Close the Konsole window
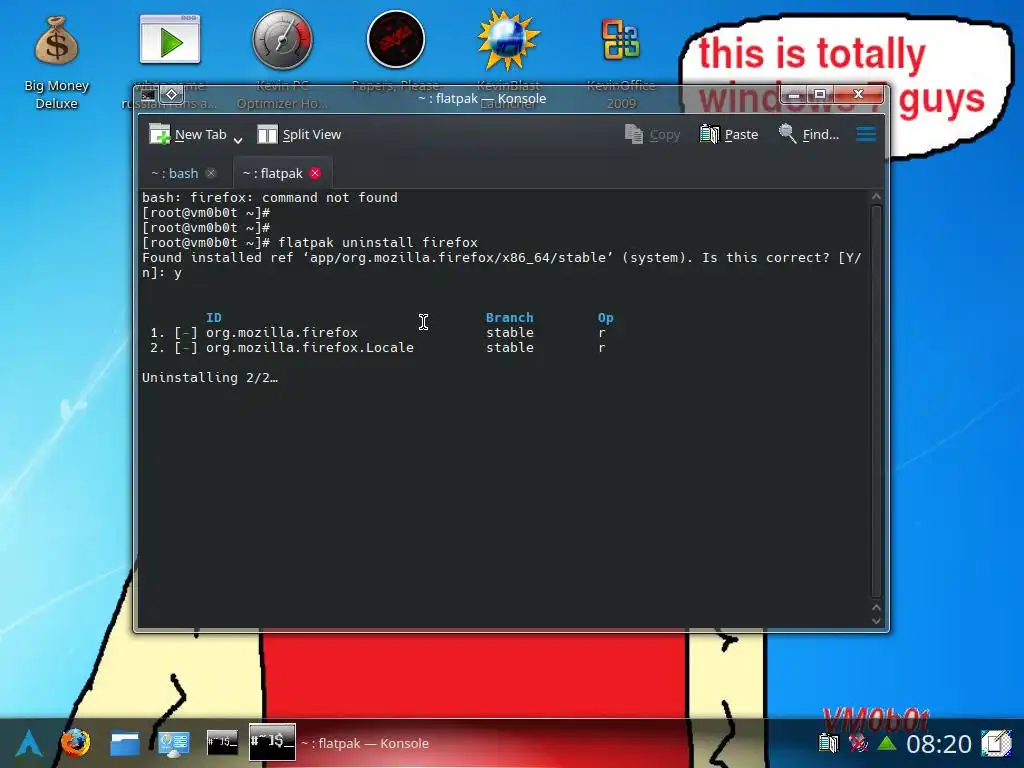The width and height of the screenshot is (1024, 768). click(x=858, y=95)
